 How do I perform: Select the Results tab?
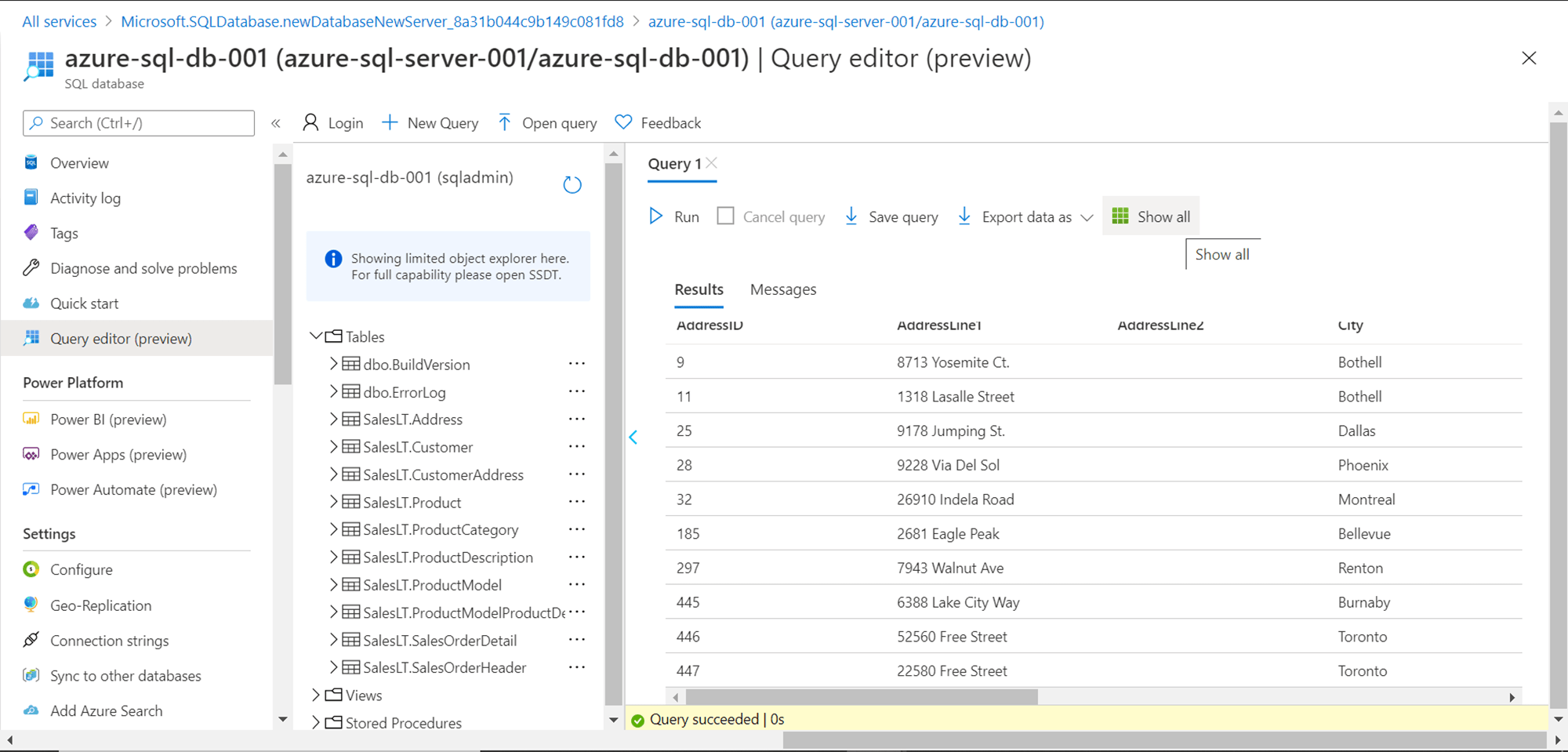pyautogui.click(x=699, y=289)
